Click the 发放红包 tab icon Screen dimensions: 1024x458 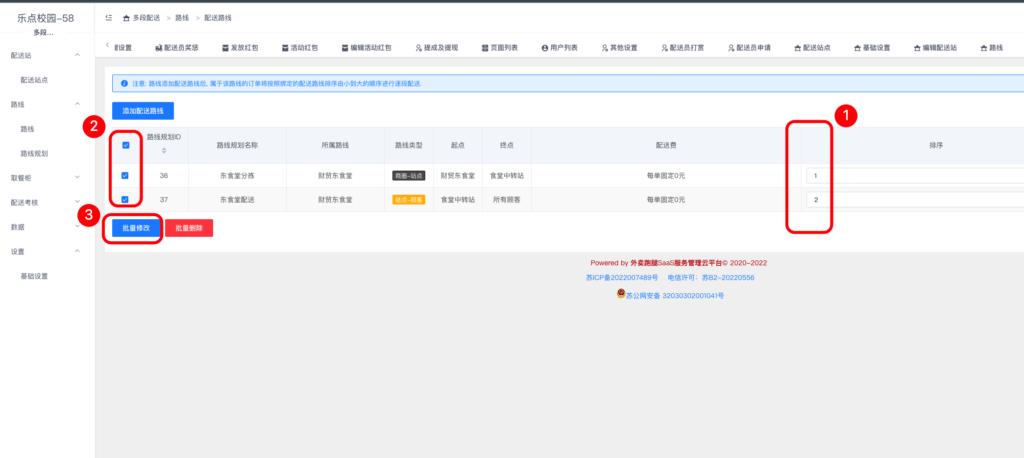click(224, 48)
